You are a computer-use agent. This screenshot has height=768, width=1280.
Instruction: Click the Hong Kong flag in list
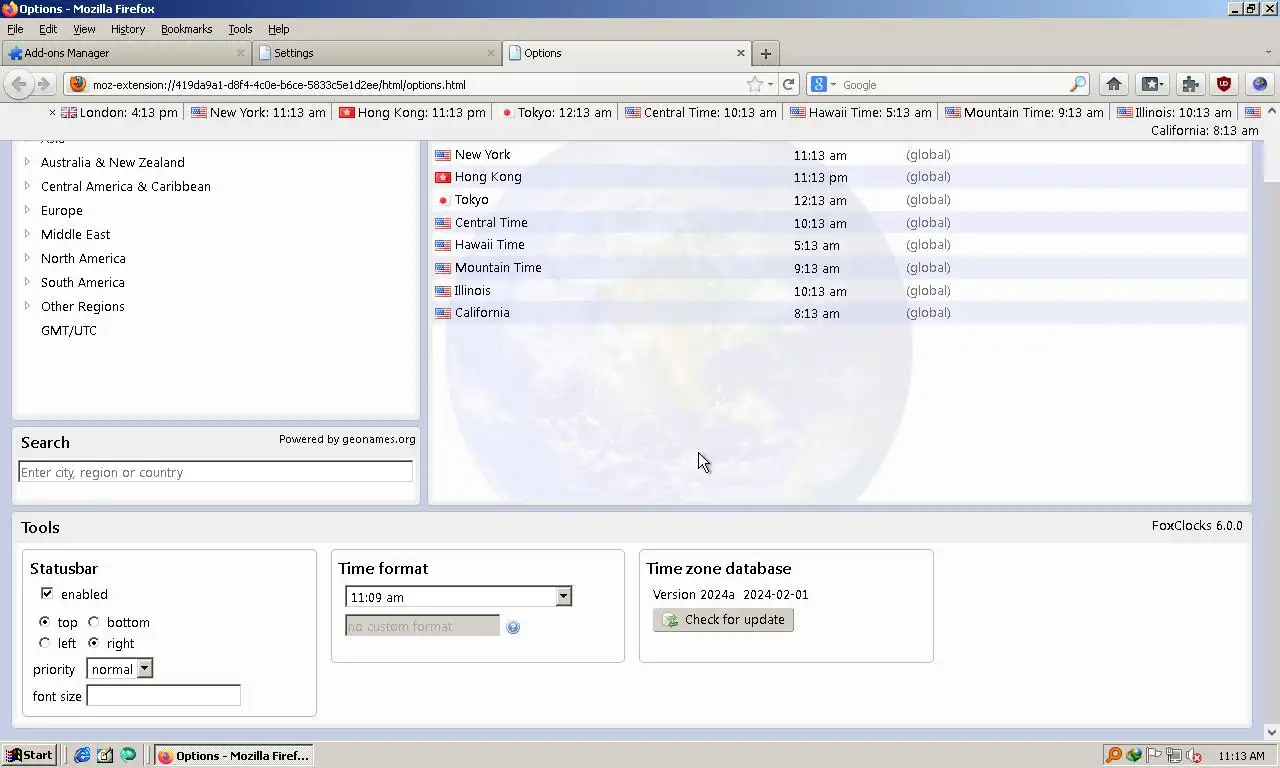(x=443, y=177)
